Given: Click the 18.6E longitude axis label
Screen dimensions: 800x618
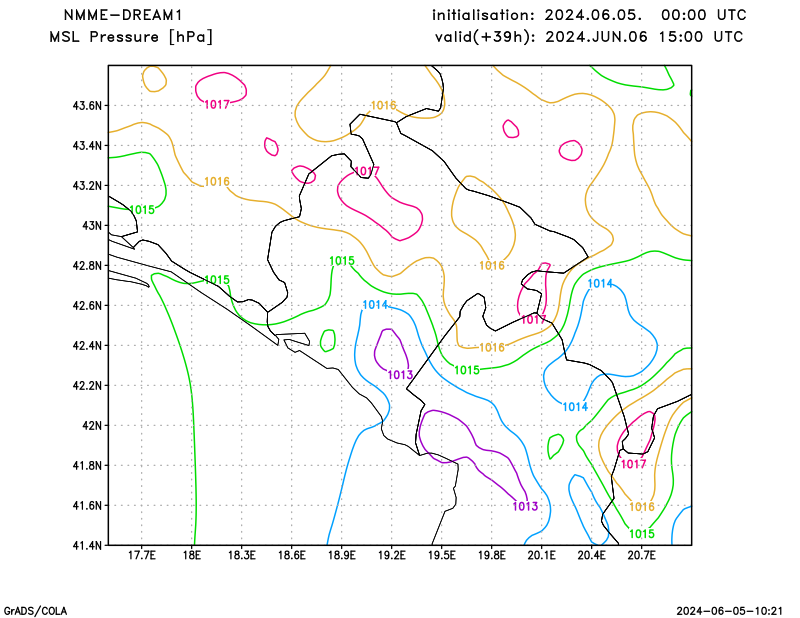Looking at the screenshot, I should (292, 555).
